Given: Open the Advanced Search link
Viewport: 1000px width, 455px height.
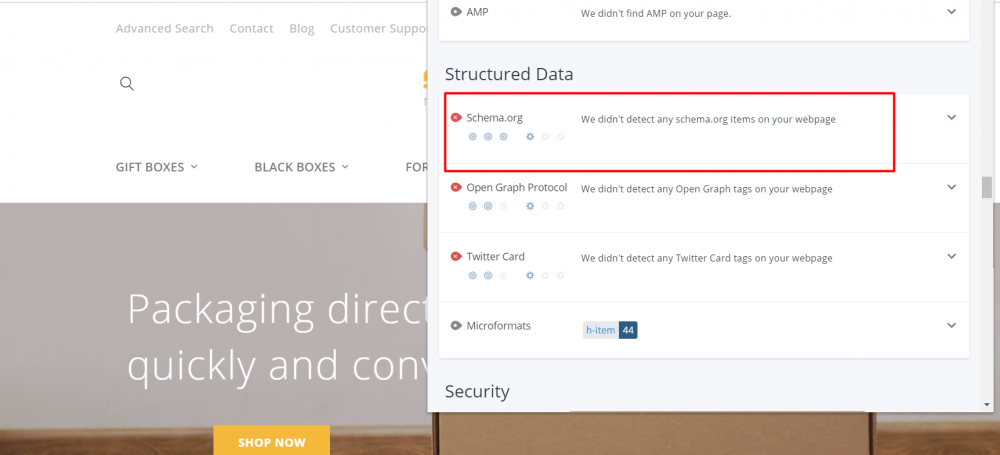Looking at the screenshot, I should point(165,29).
